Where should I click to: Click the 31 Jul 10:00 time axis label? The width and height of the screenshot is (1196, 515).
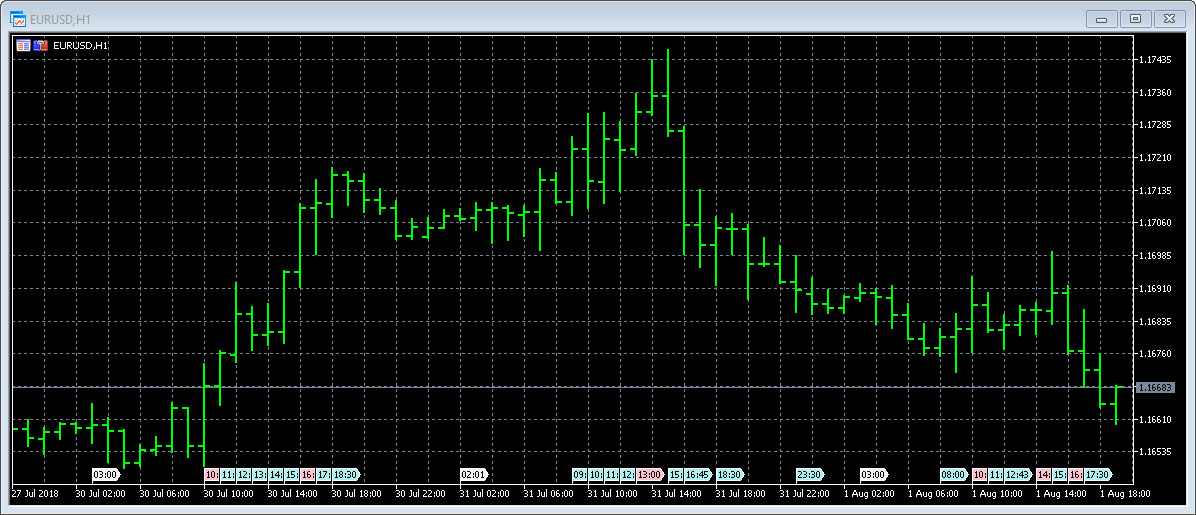pyautogui.click(x=612, y=494)
